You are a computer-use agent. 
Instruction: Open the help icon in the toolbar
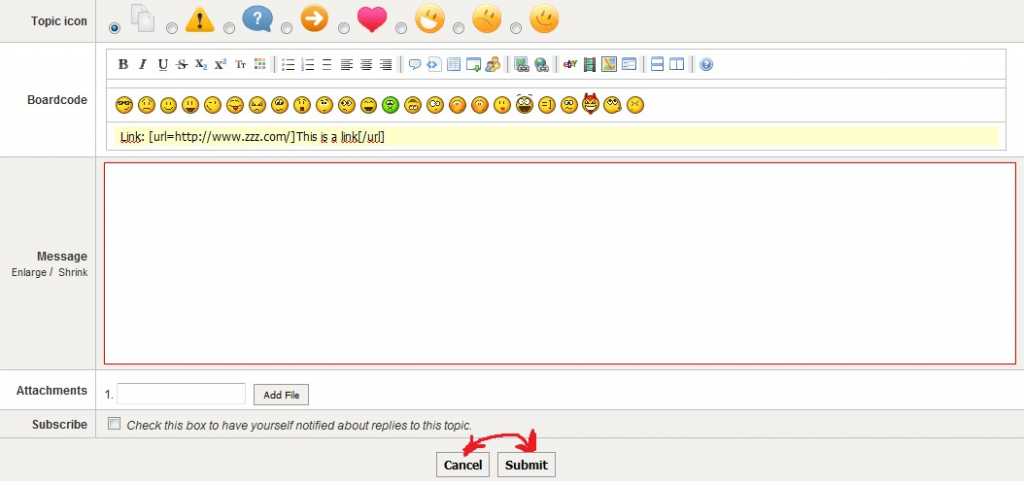[x=706, y=65]
